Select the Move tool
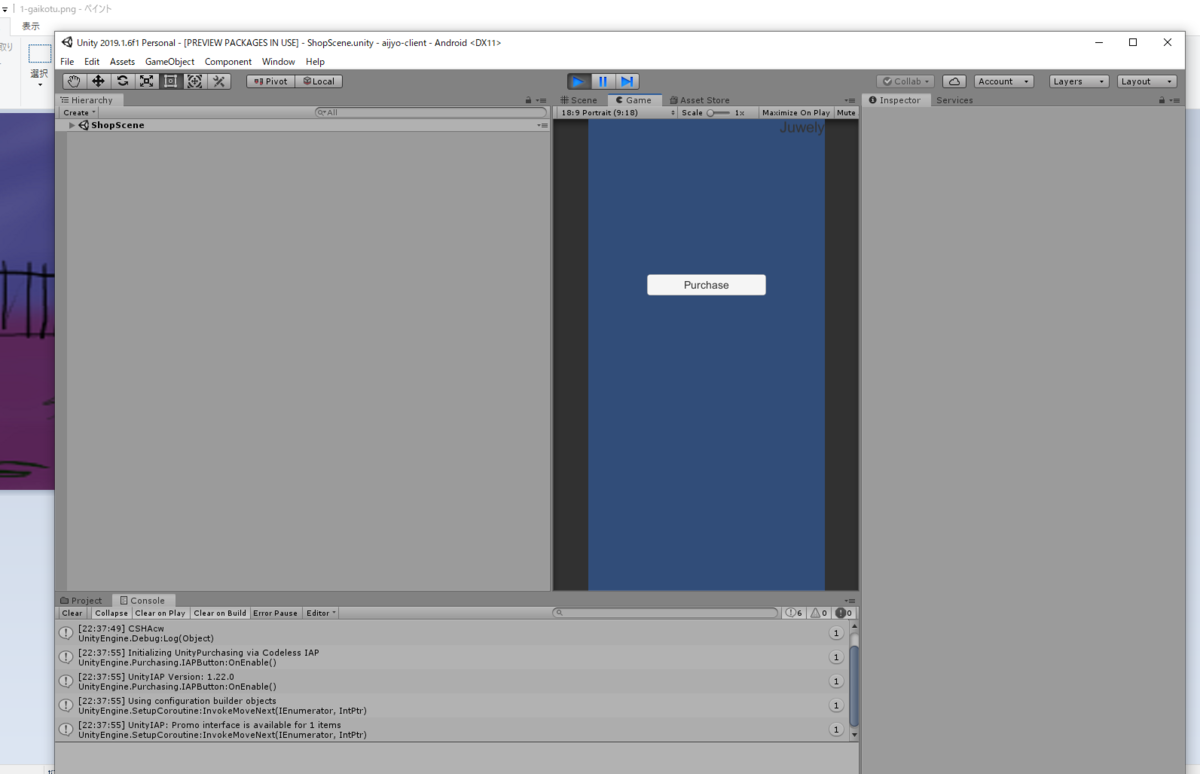 coord(98,81)
